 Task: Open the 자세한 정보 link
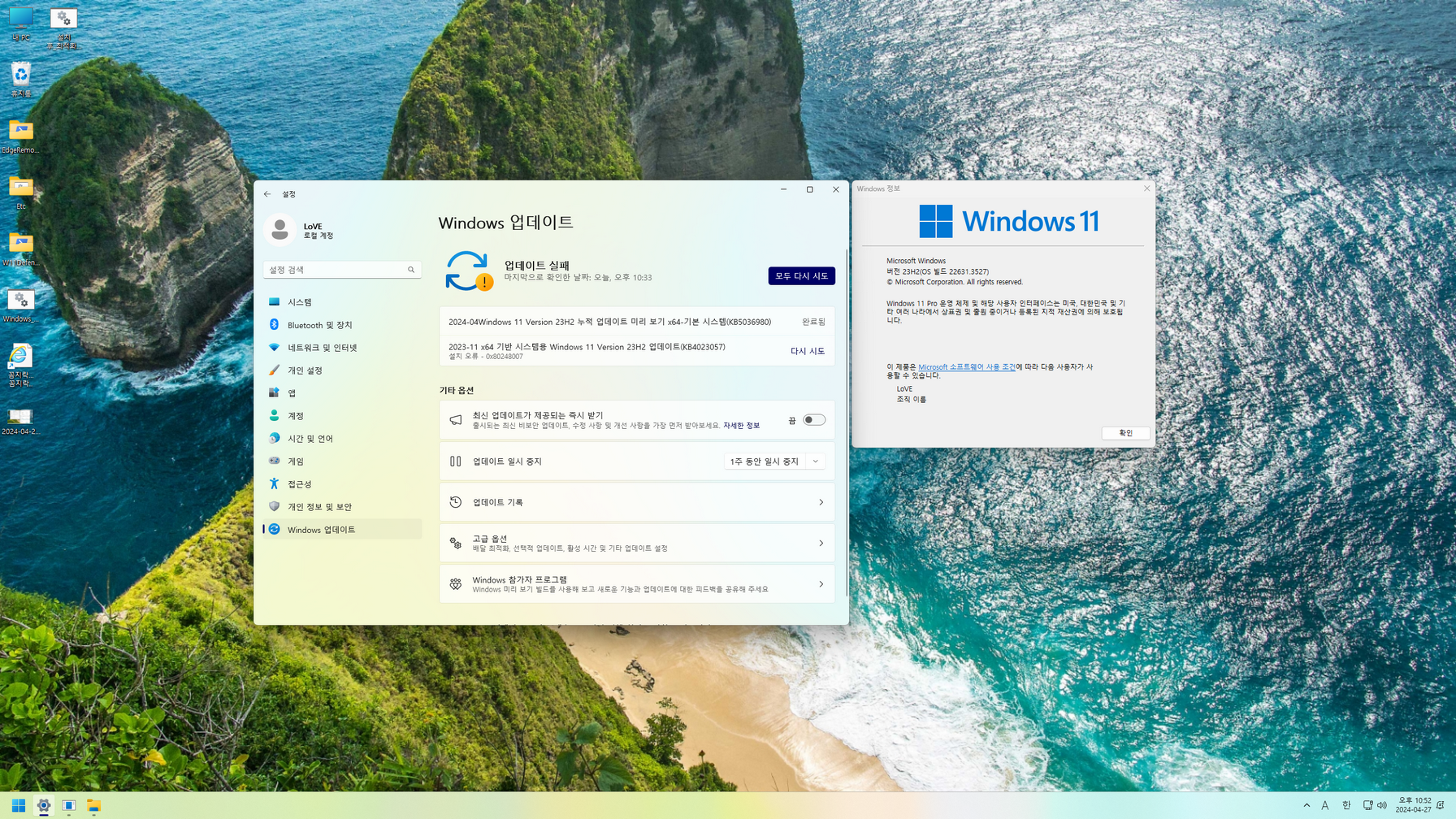point(741,426)
